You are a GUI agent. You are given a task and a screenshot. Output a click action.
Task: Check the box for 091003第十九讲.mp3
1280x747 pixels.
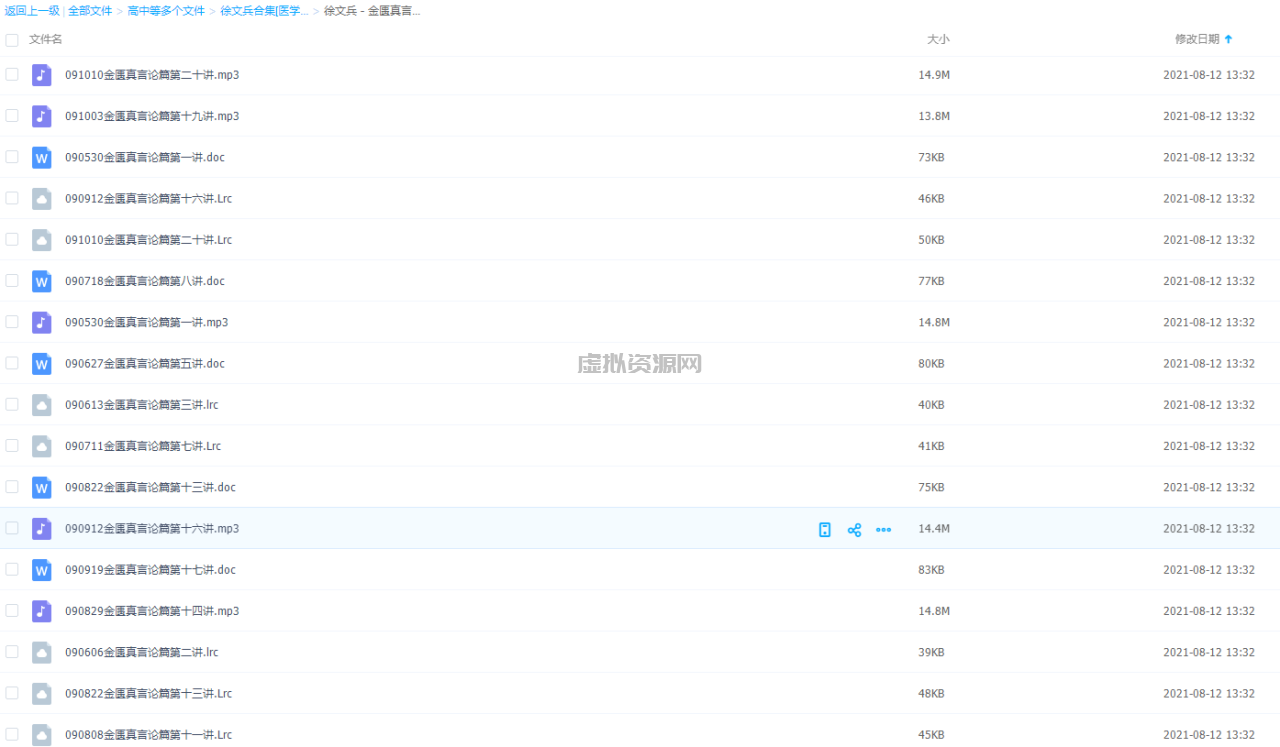click(x=12, y=115)
